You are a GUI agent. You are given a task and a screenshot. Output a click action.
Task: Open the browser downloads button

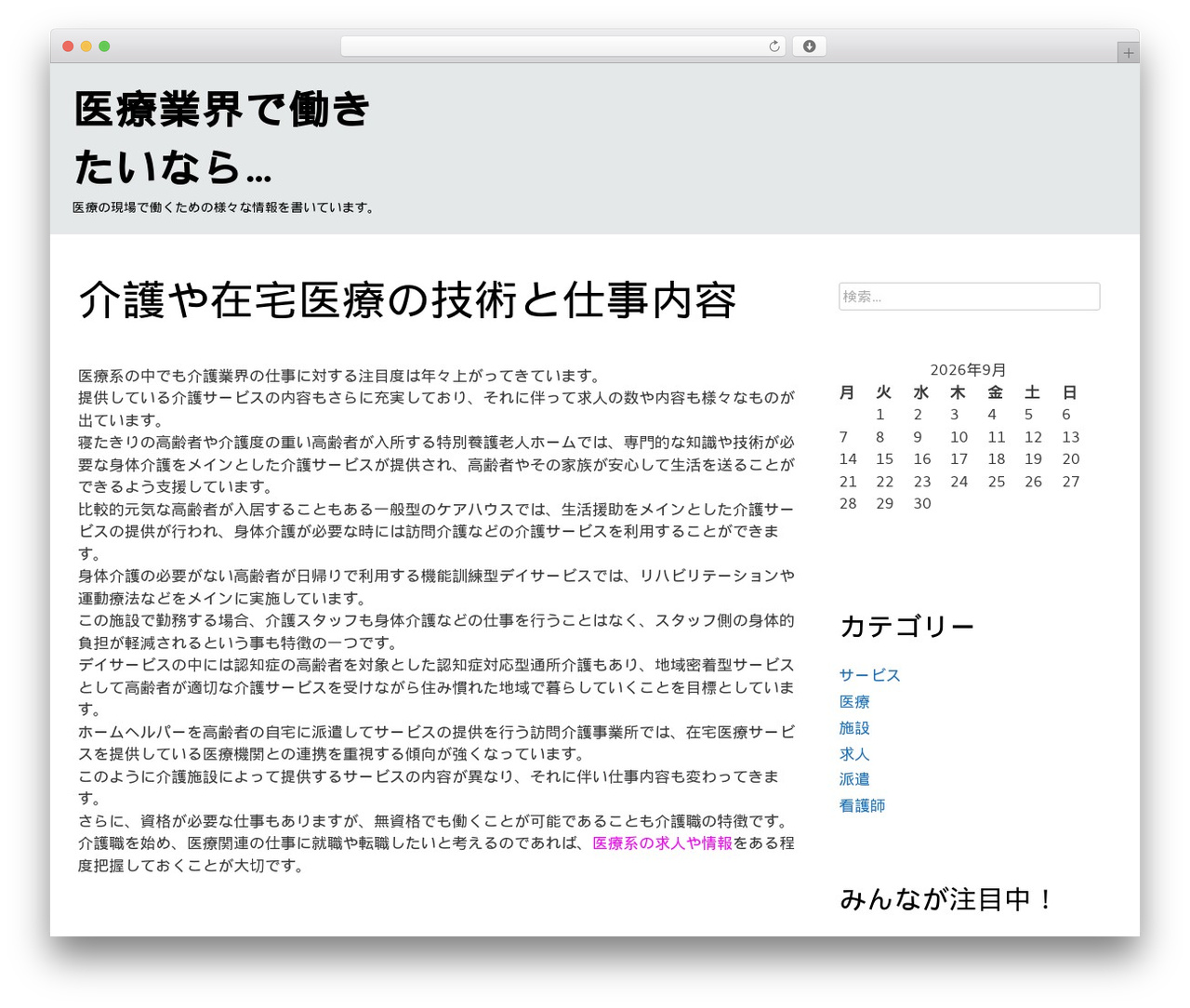[x=809, y=46]
